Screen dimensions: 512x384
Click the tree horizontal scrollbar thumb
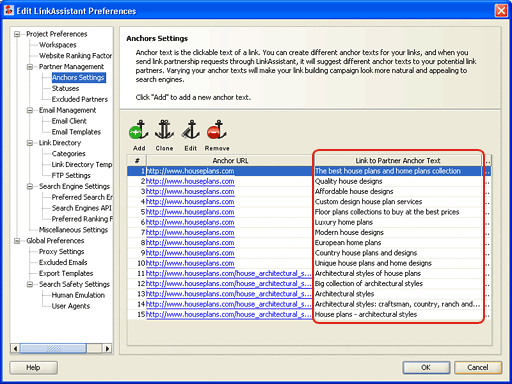tap(53, 349)
